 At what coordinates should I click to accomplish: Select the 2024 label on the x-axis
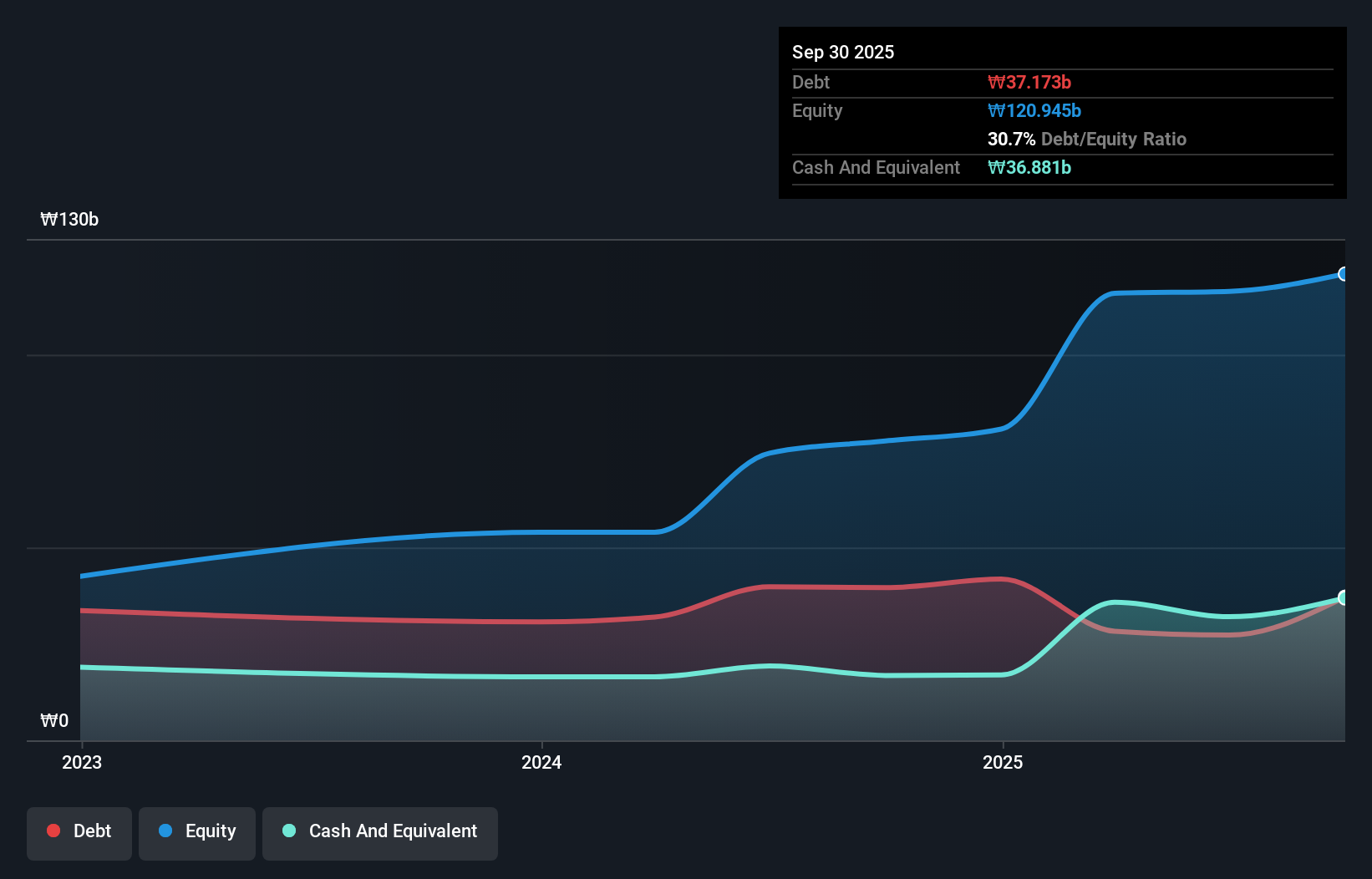(541, 762)
